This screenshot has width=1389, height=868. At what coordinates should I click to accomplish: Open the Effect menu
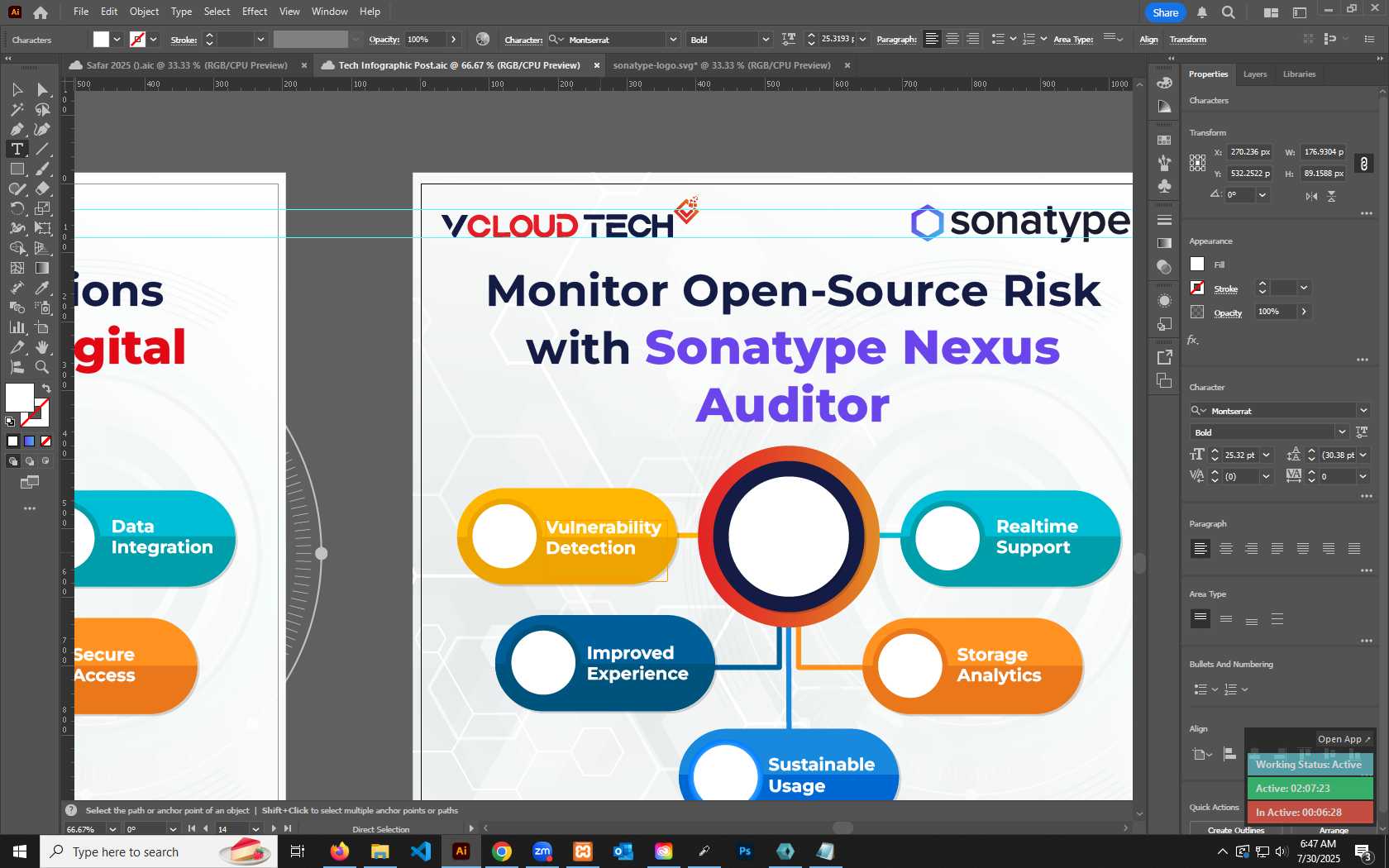(x=255, y=12)
